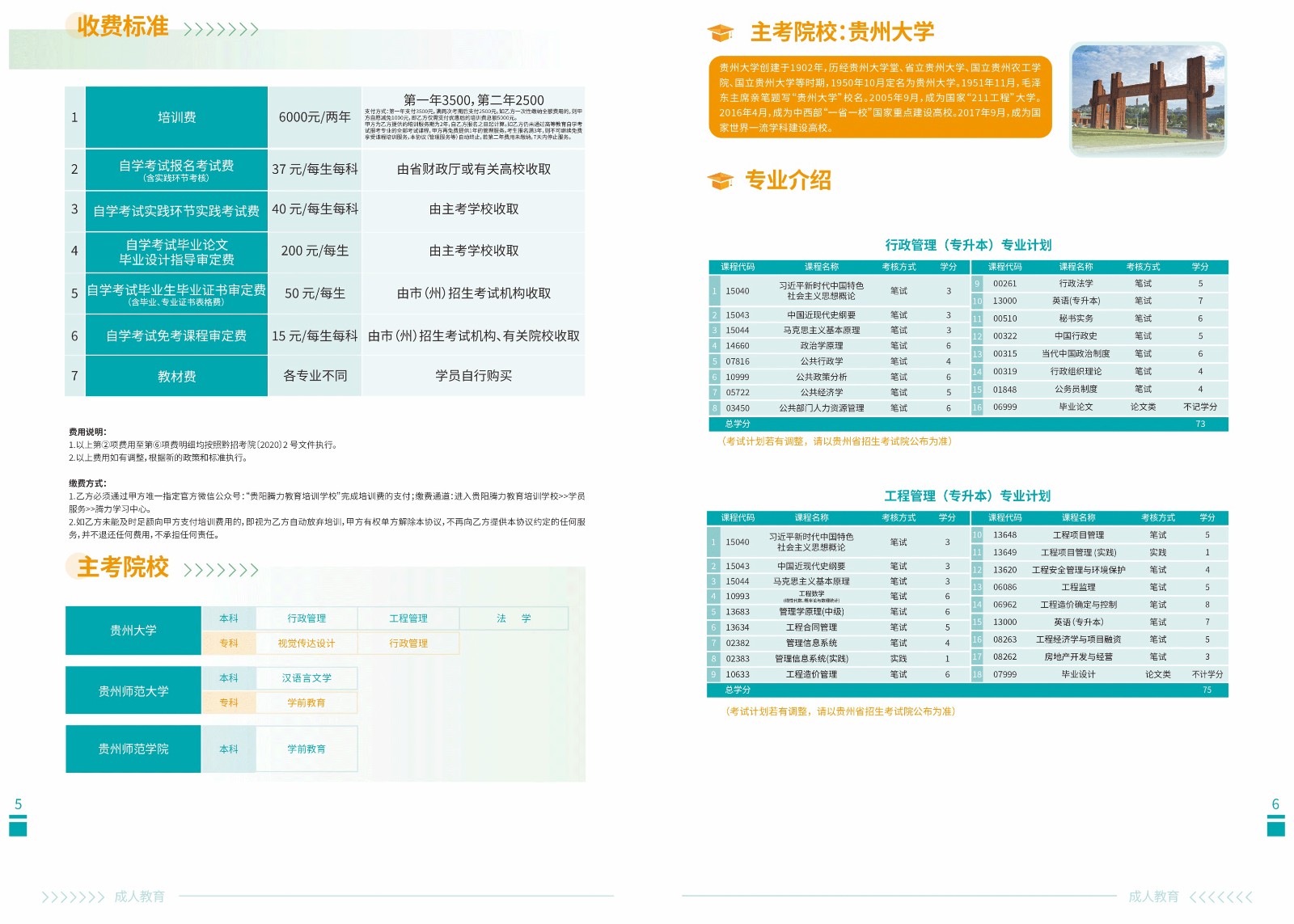Select the 15 元/每生每科 amount

pyautogui.click(x=315, y=335)
